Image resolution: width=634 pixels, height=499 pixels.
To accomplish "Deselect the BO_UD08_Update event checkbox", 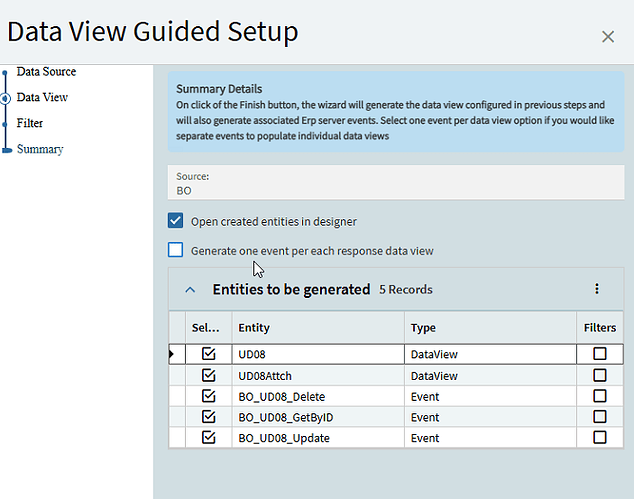I will pos(208,438).
